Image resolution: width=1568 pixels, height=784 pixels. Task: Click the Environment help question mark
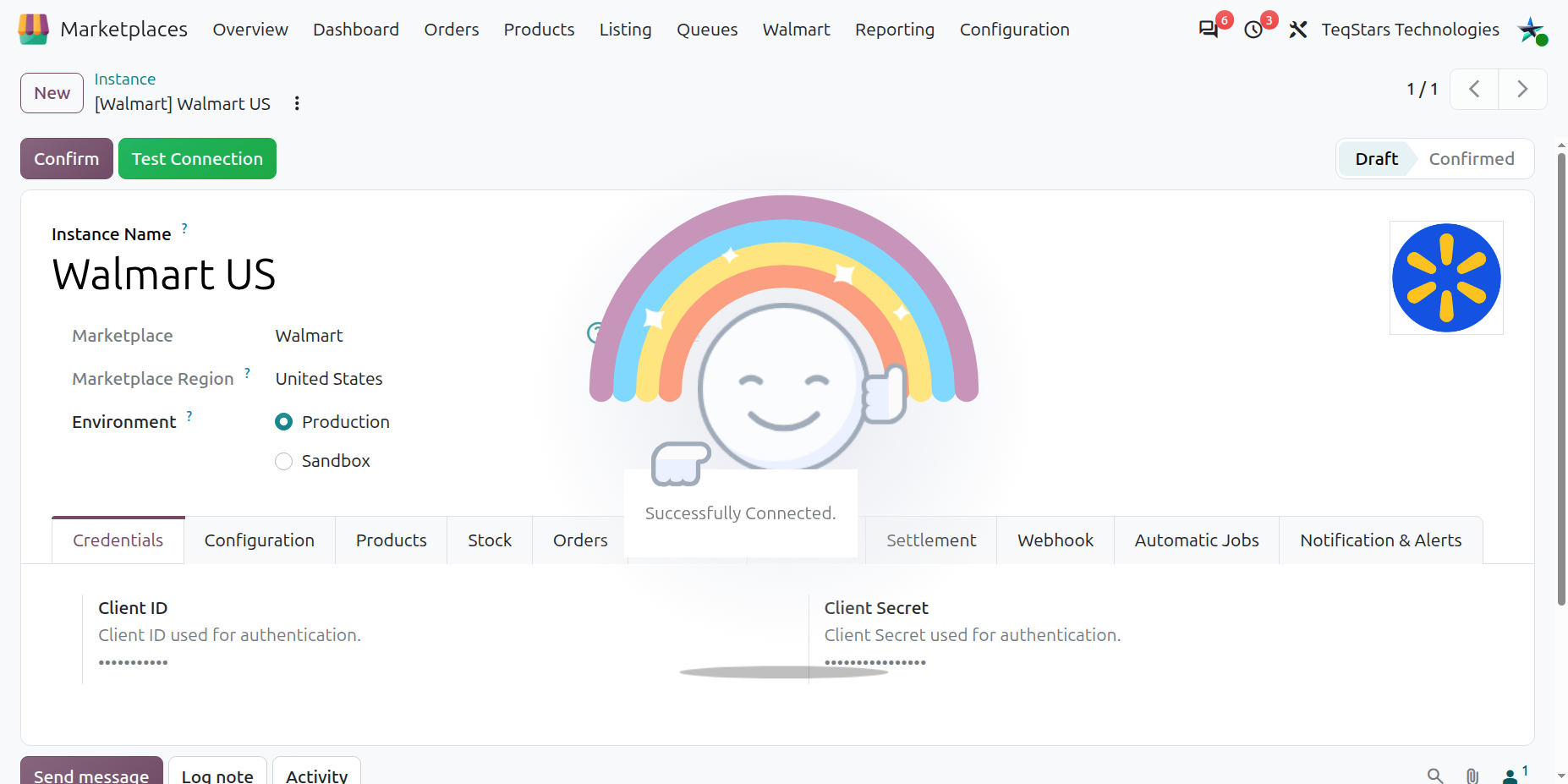(189, 416)
